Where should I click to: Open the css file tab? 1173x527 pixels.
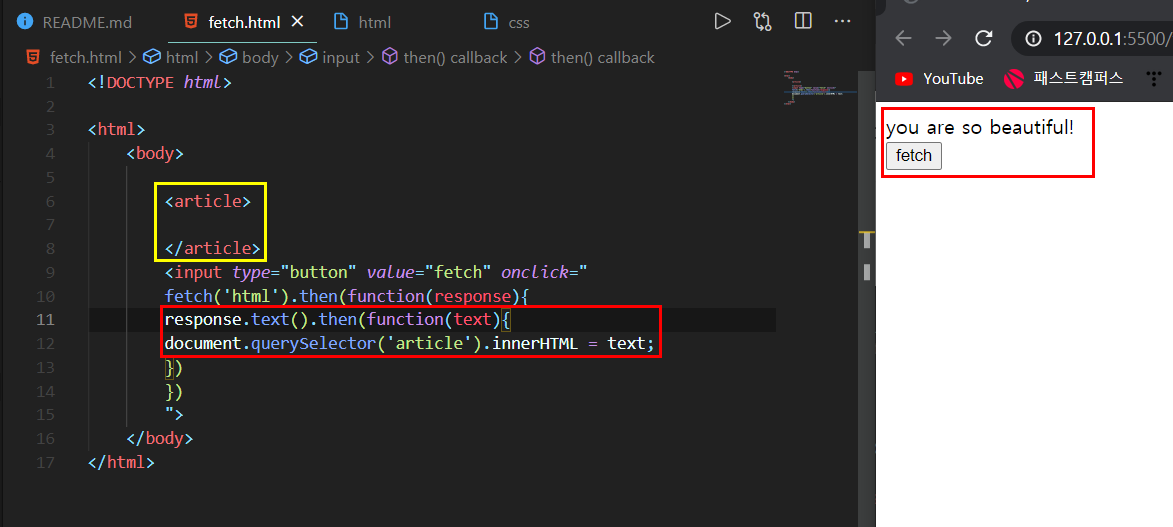518,22
